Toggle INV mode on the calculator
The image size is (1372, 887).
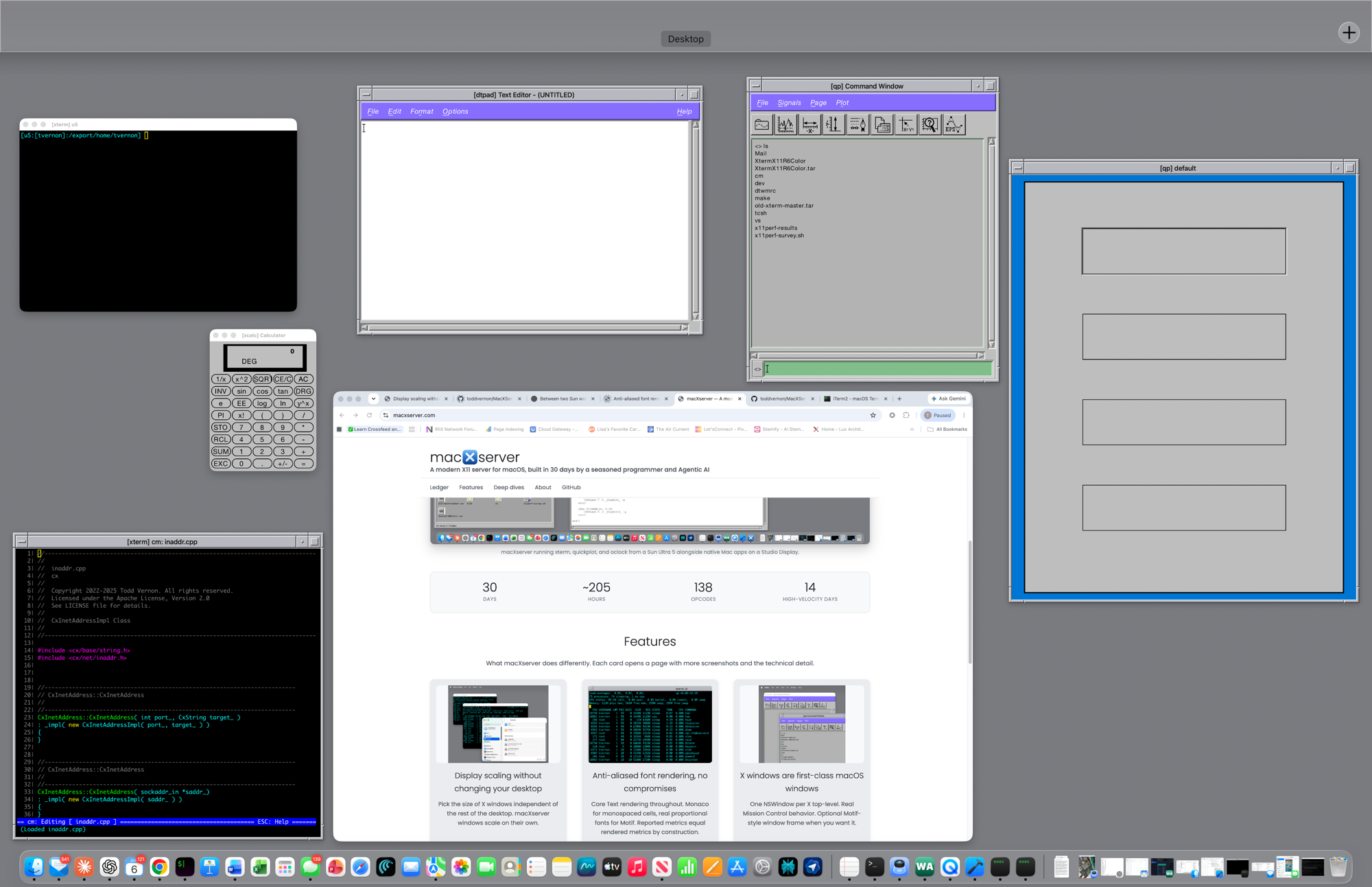(220, 391)
